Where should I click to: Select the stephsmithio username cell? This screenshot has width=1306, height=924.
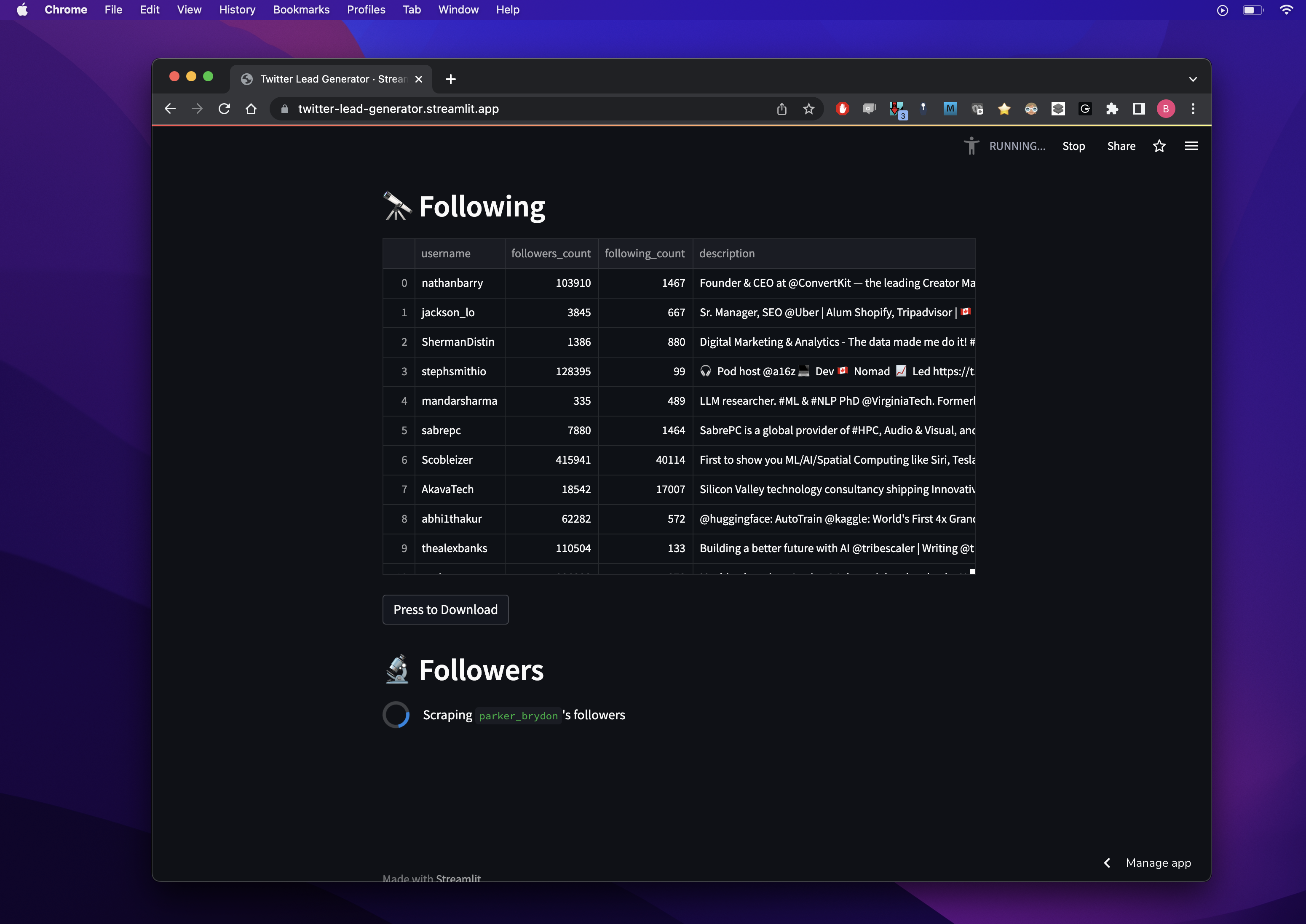459,371
